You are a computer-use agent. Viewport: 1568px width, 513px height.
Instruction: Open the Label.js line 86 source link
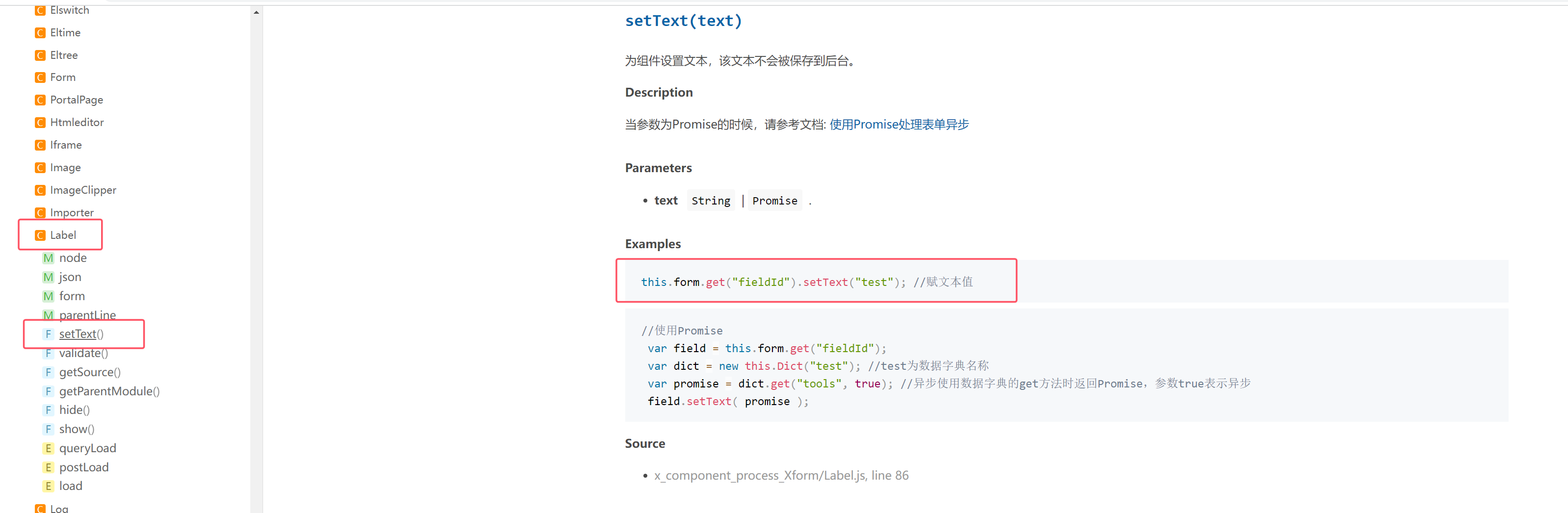[x=781, y=475]
